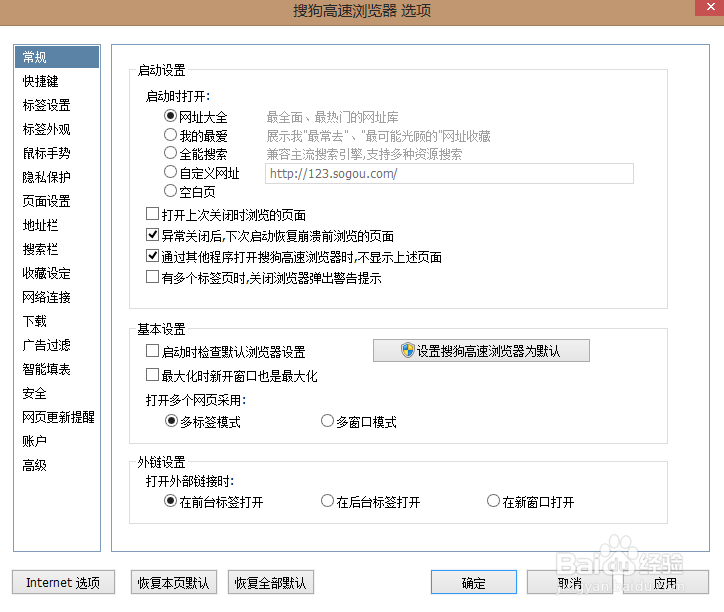Select 自定义网址 radio button
724x612 pixels.
[170, 172]
